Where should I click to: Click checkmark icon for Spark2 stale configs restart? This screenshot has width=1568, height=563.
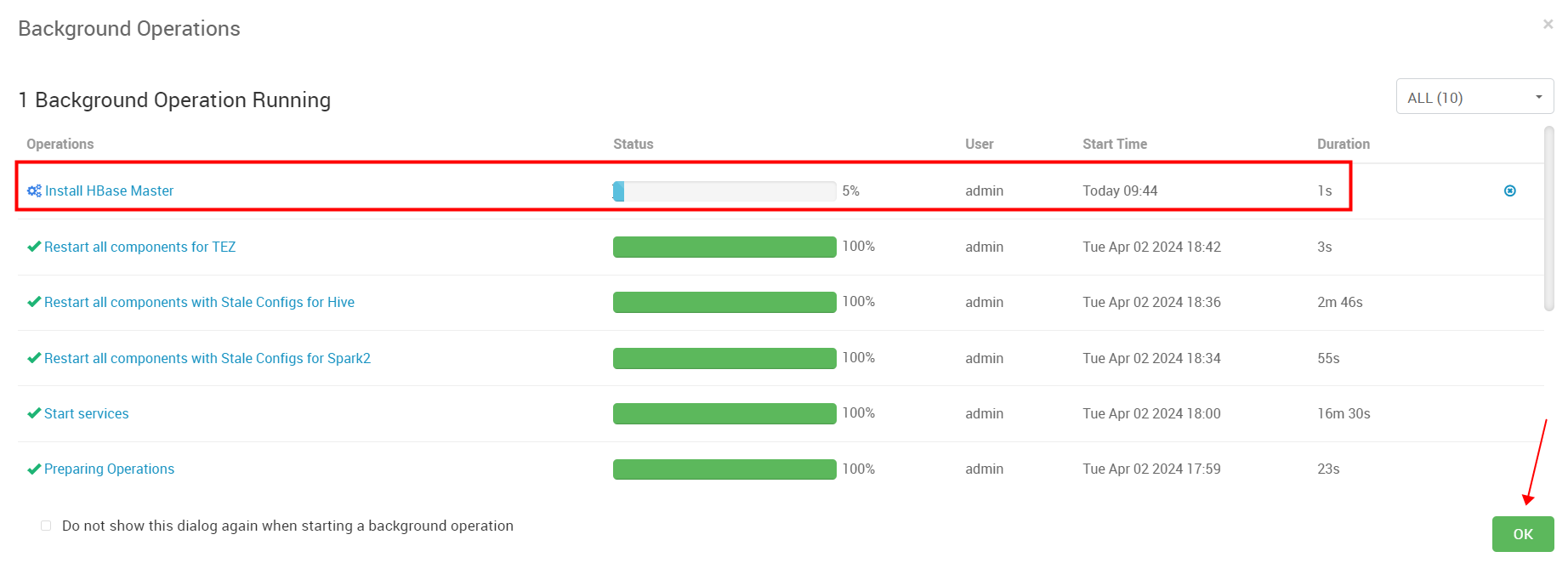pos(34,358)
